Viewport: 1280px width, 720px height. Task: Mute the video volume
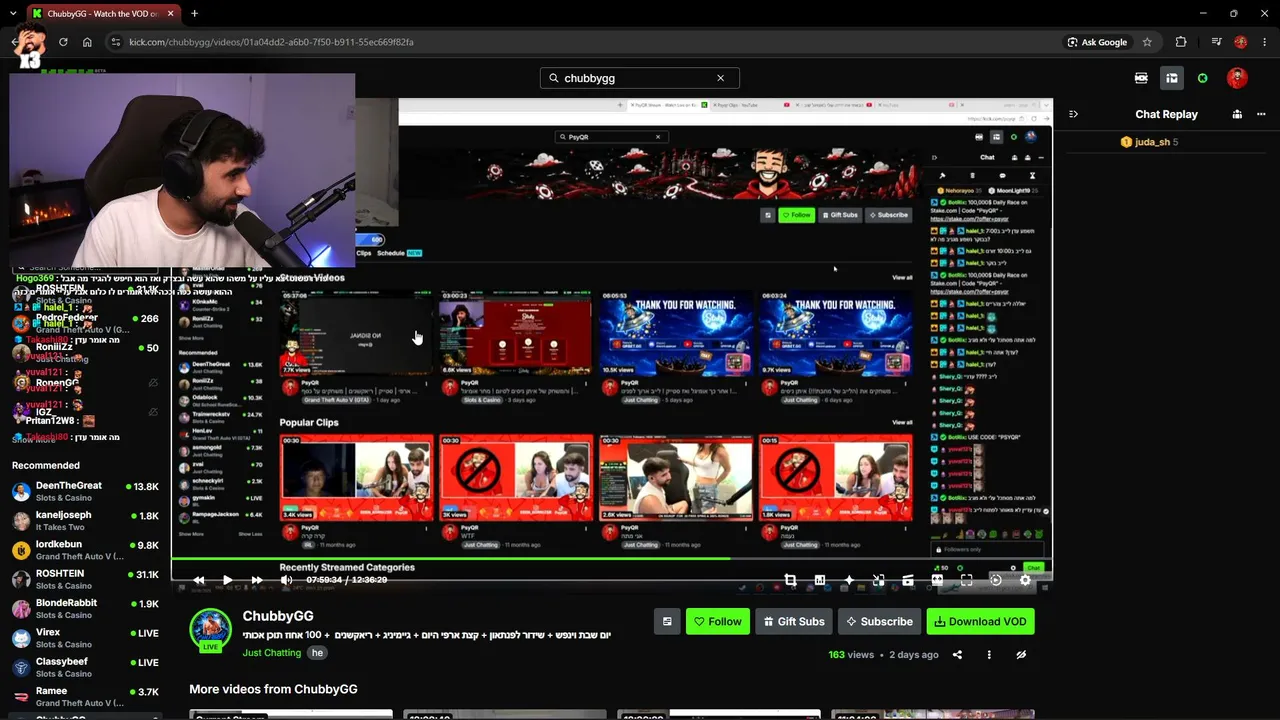287,580
